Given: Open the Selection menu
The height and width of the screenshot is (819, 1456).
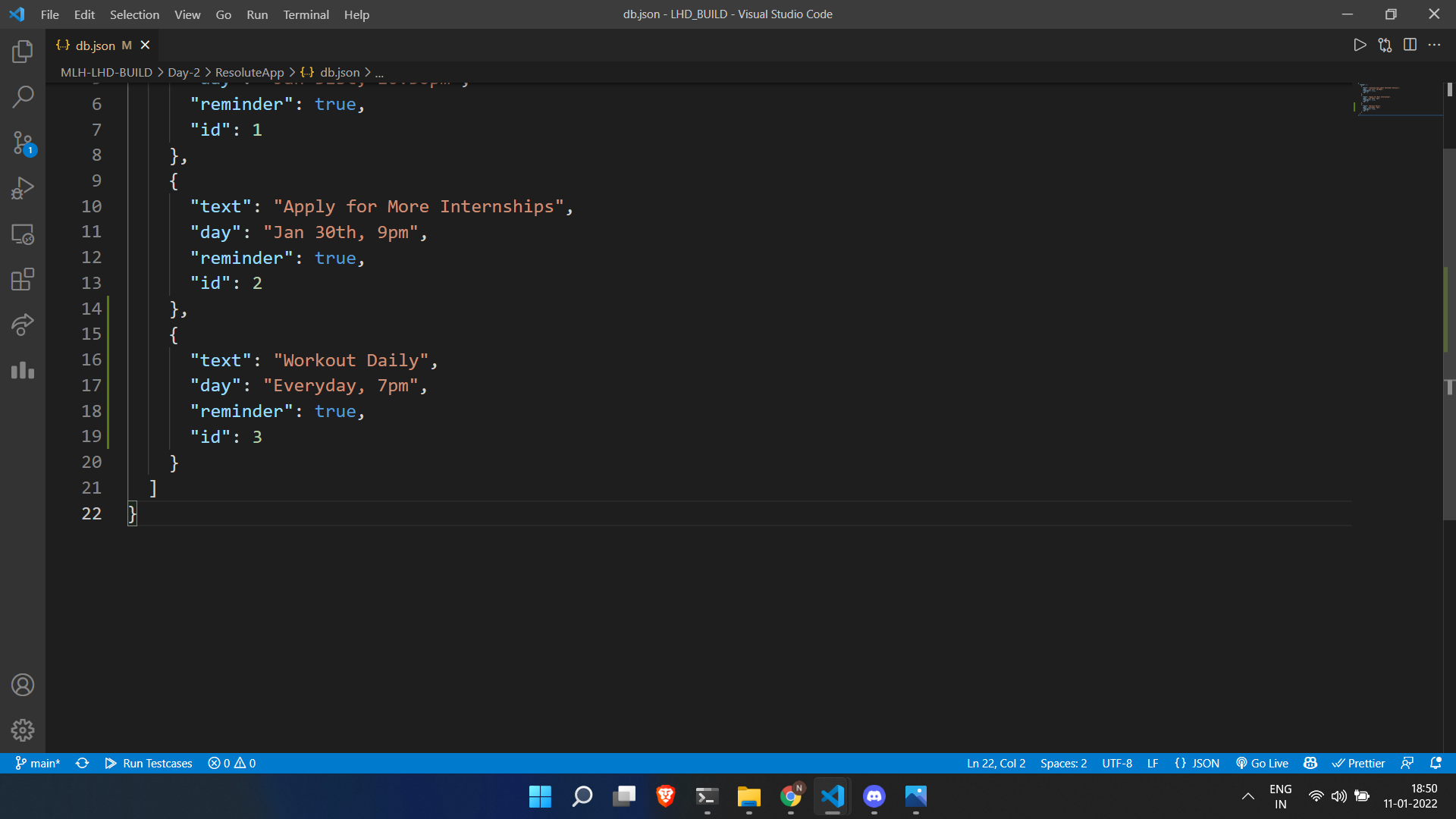Looking at the screenshot, I should [134, 14].
